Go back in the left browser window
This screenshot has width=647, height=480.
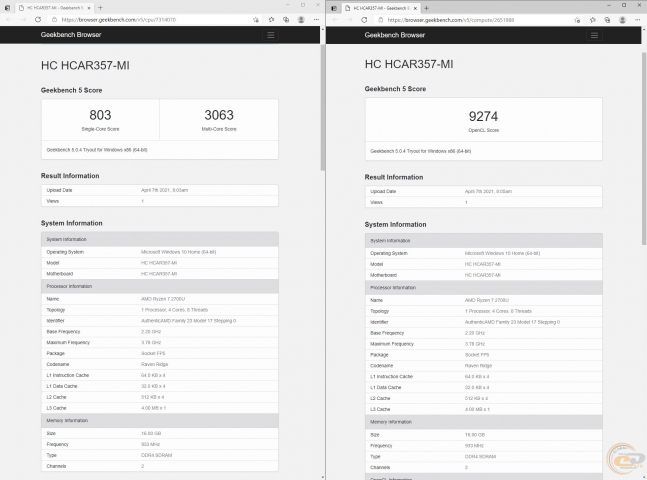9,19
